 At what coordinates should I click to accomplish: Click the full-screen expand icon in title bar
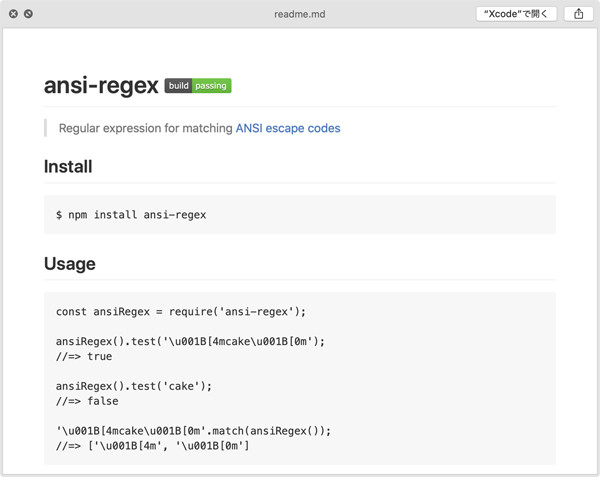(x=28, y=14)
